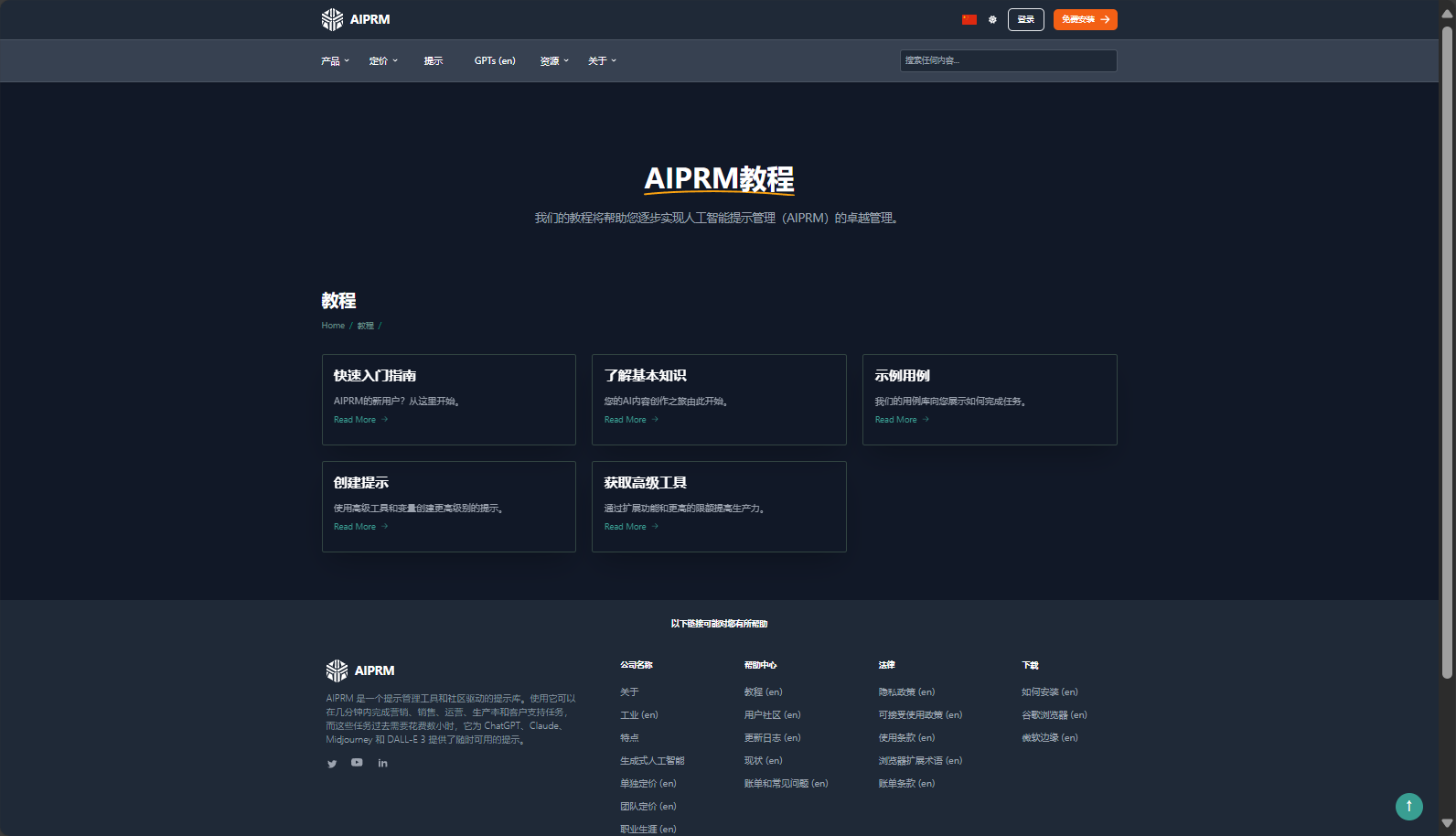Open the Twitter icon in footer

pyautogui.click(x=332, y=764)
